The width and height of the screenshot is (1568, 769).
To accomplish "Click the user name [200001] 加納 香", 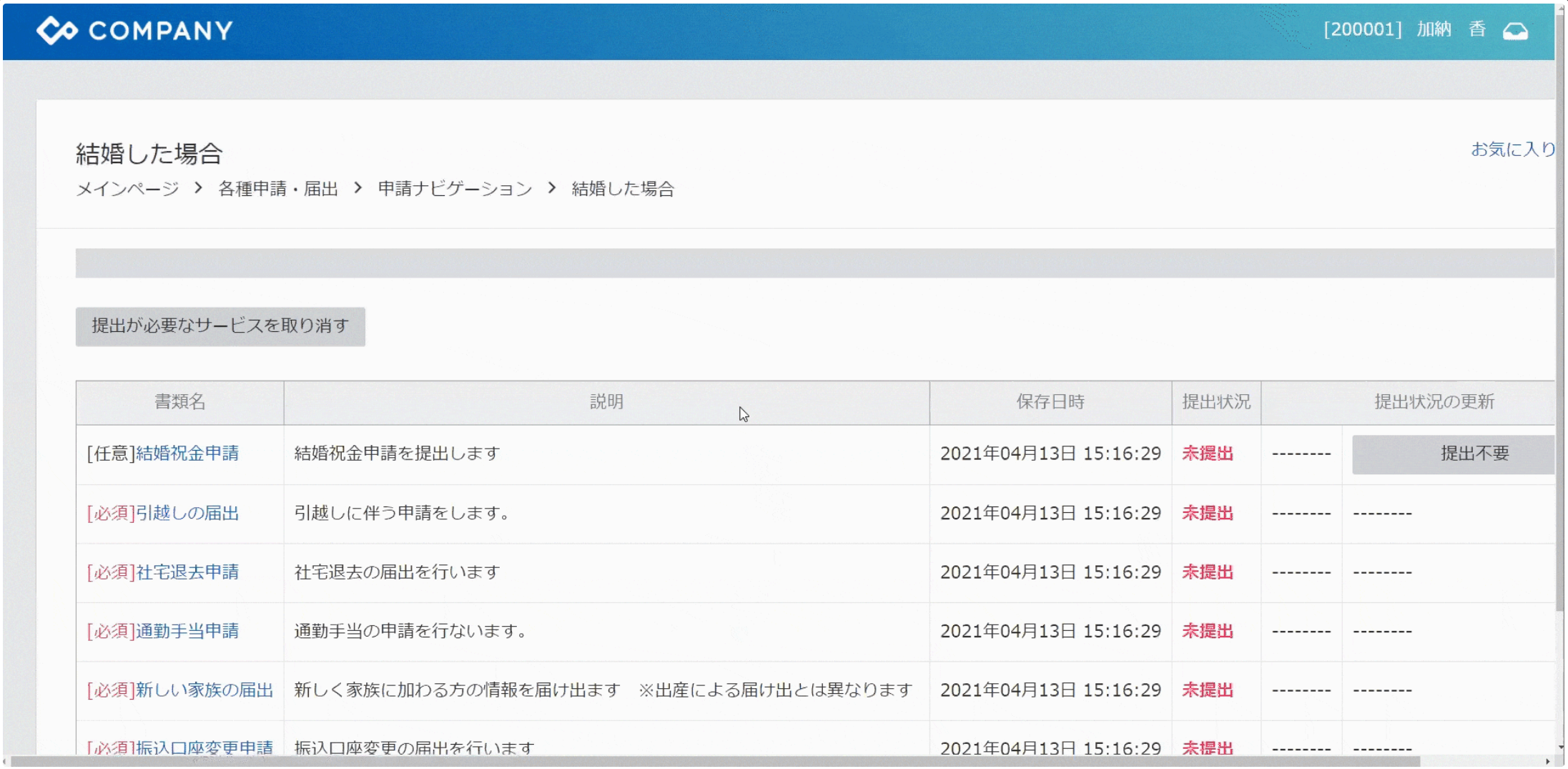I will click(x=1404, y=30).
